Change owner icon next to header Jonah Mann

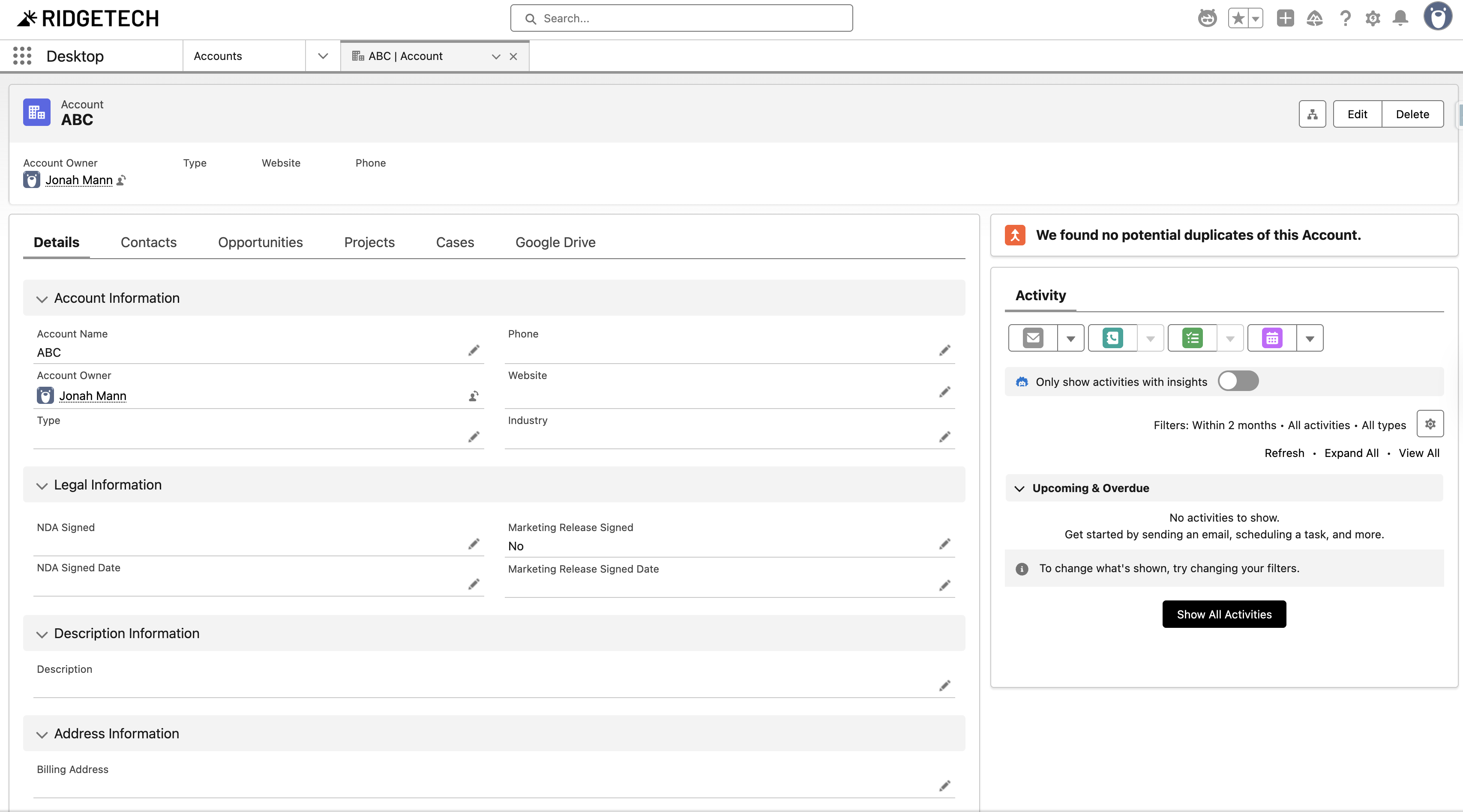(121, 180)
